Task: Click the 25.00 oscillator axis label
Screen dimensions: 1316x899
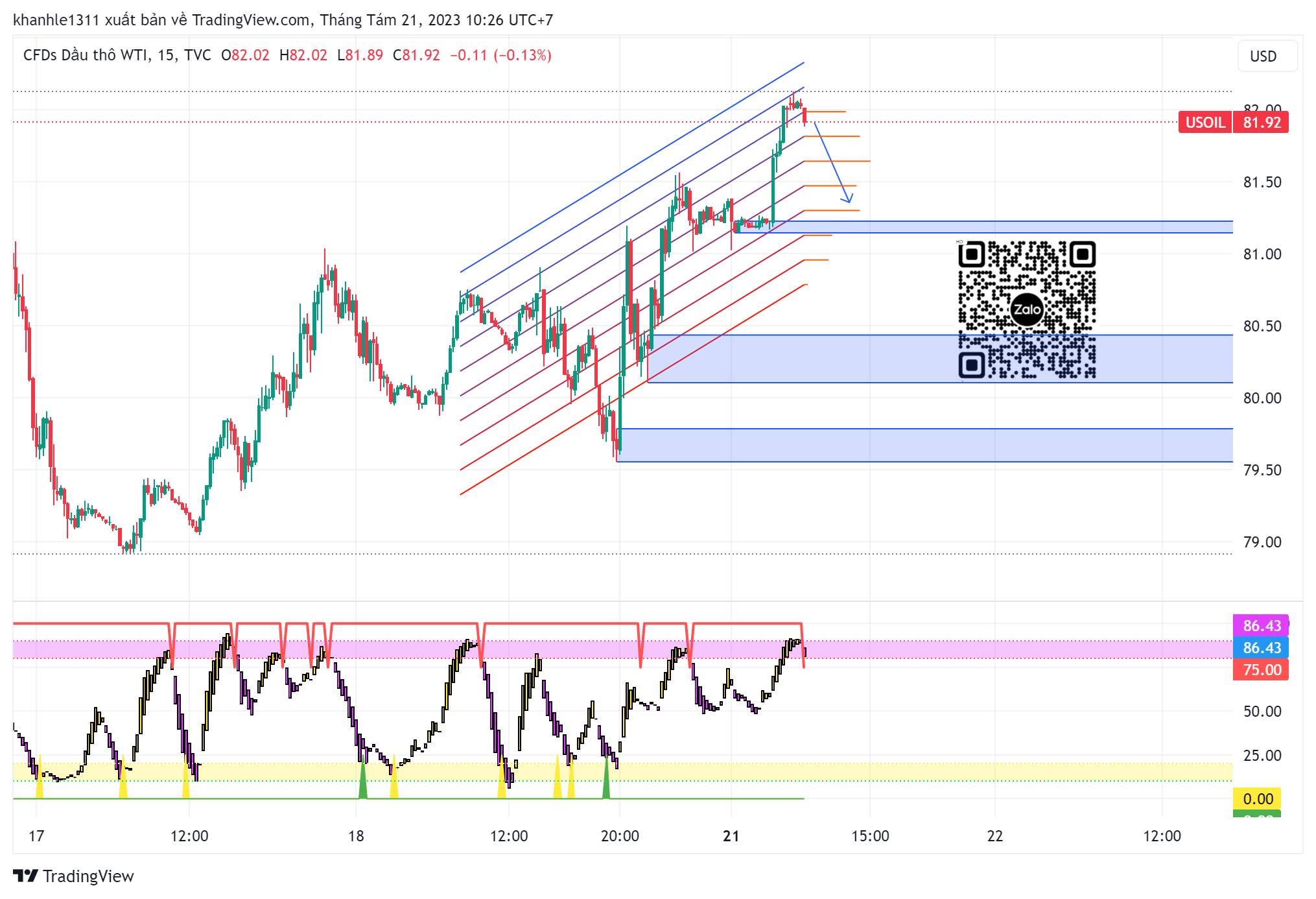Action: tap(1262, 756)
